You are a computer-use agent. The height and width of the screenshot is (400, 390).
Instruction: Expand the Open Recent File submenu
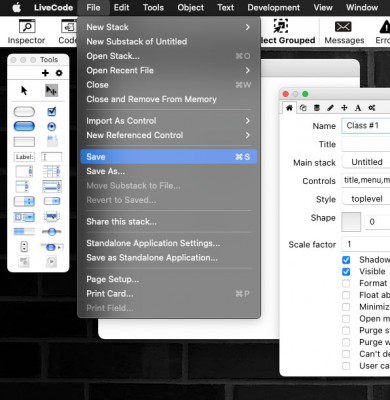[x=168, y=70]
